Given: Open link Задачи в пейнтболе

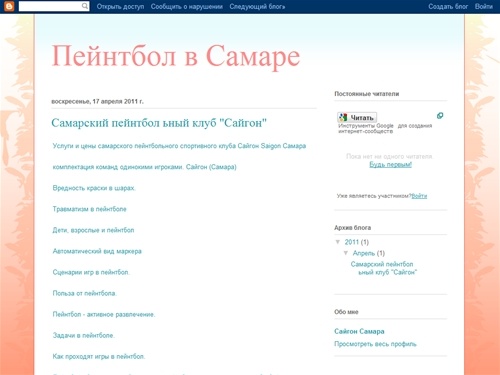Looking at the screenshot, I should point(83,335).
